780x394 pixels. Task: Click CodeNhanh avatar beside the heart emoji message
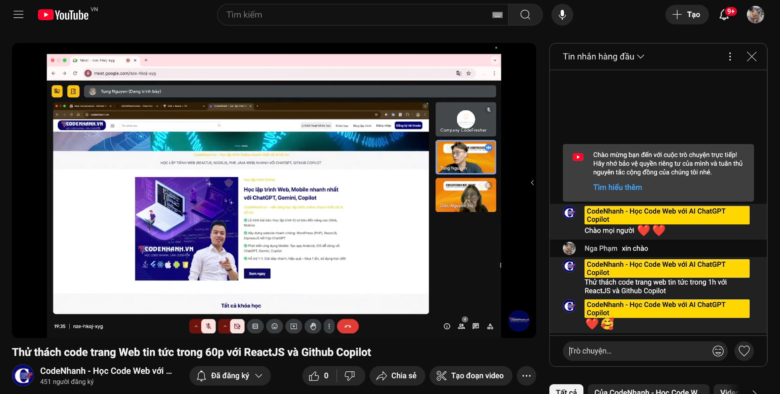coord(570,306)
